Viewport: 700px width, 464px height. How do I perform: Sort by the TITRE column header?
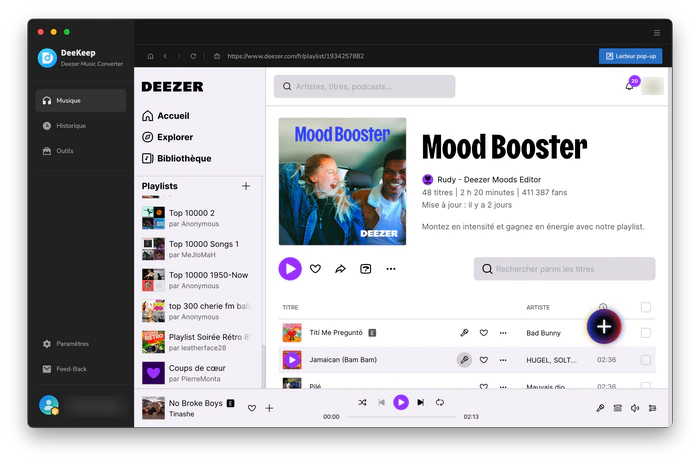(x=290, y=308)
